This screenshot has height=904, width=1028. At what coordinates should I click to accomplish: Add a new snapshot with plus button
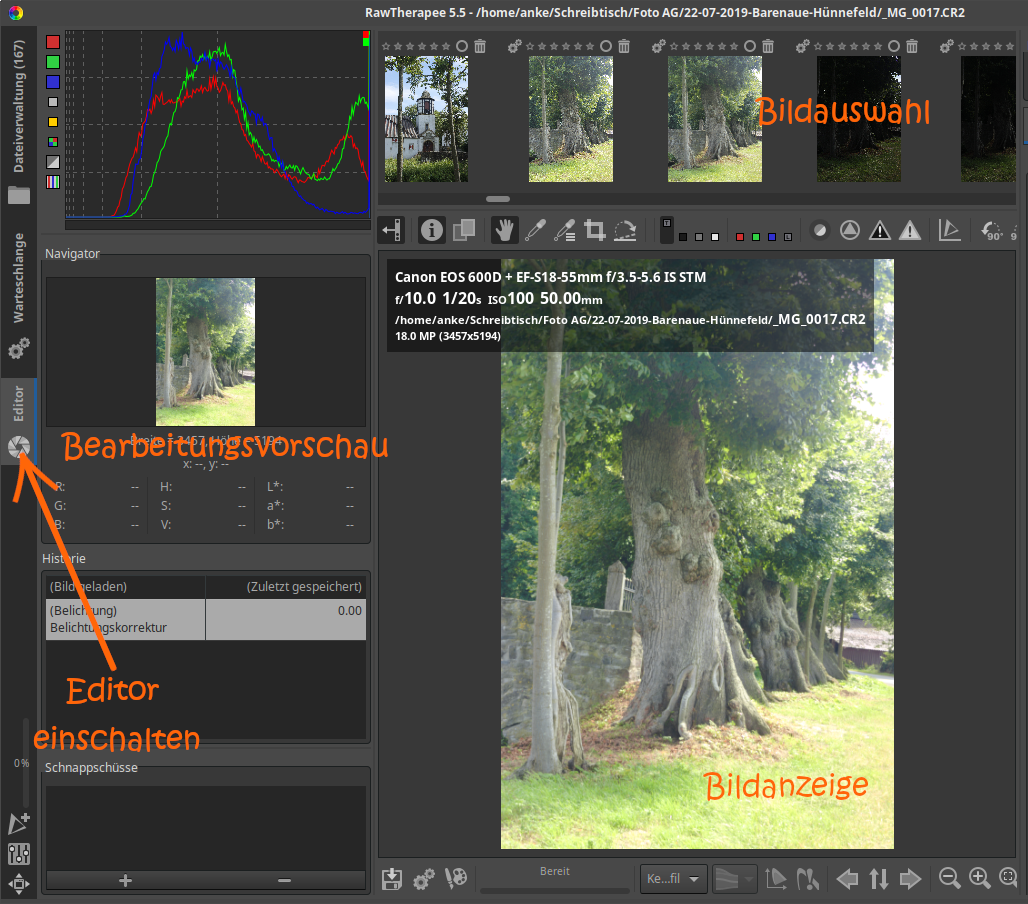coord(125,880)
